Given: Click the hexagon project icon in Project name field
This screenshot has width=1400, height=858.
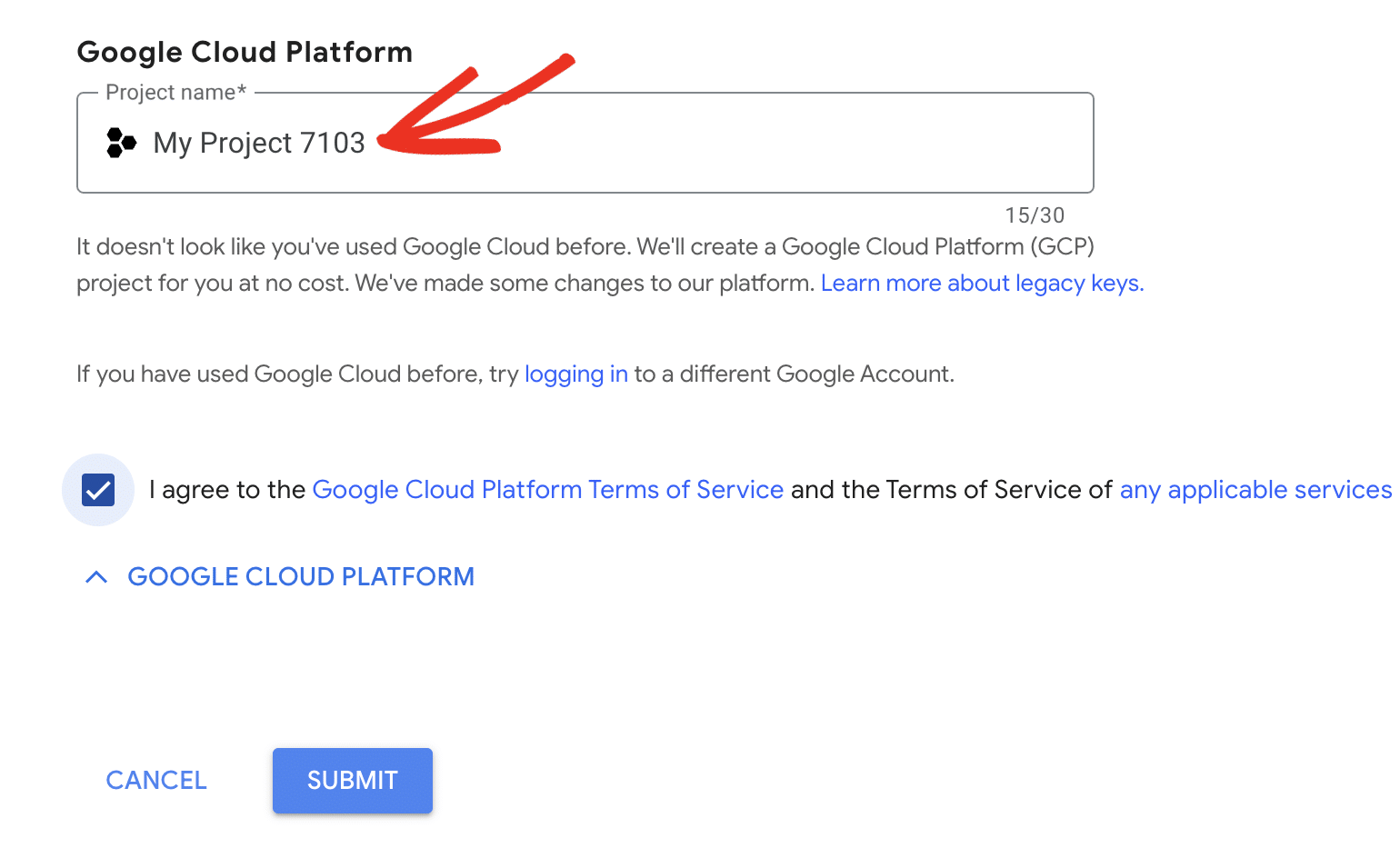Looking at the screenshot, I should coord(121,143).
